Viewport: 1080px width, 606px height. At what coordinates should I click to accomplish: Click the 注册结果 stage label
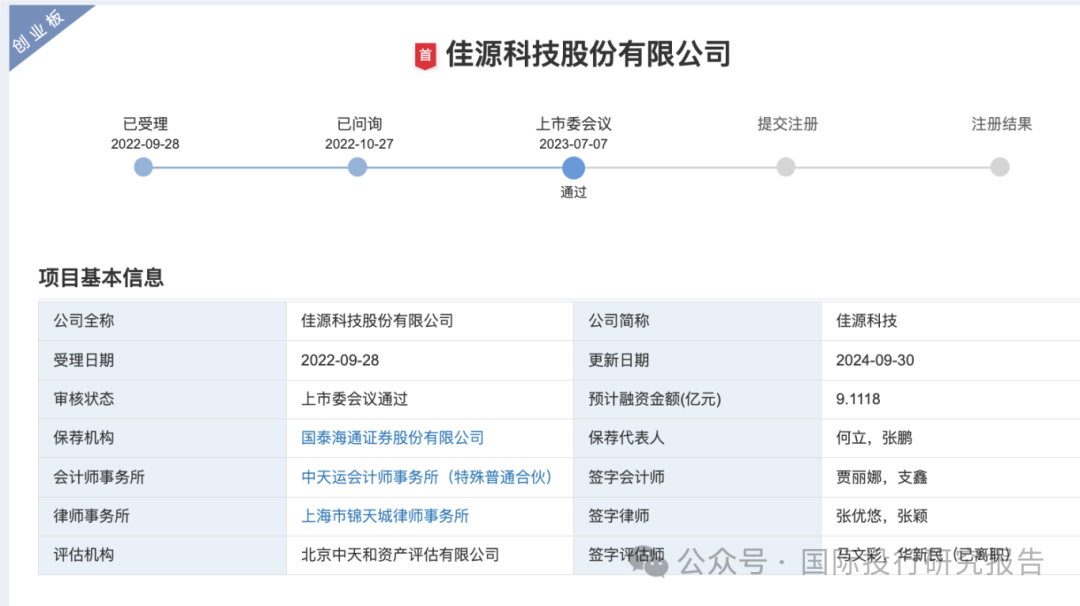point(1001,124)
